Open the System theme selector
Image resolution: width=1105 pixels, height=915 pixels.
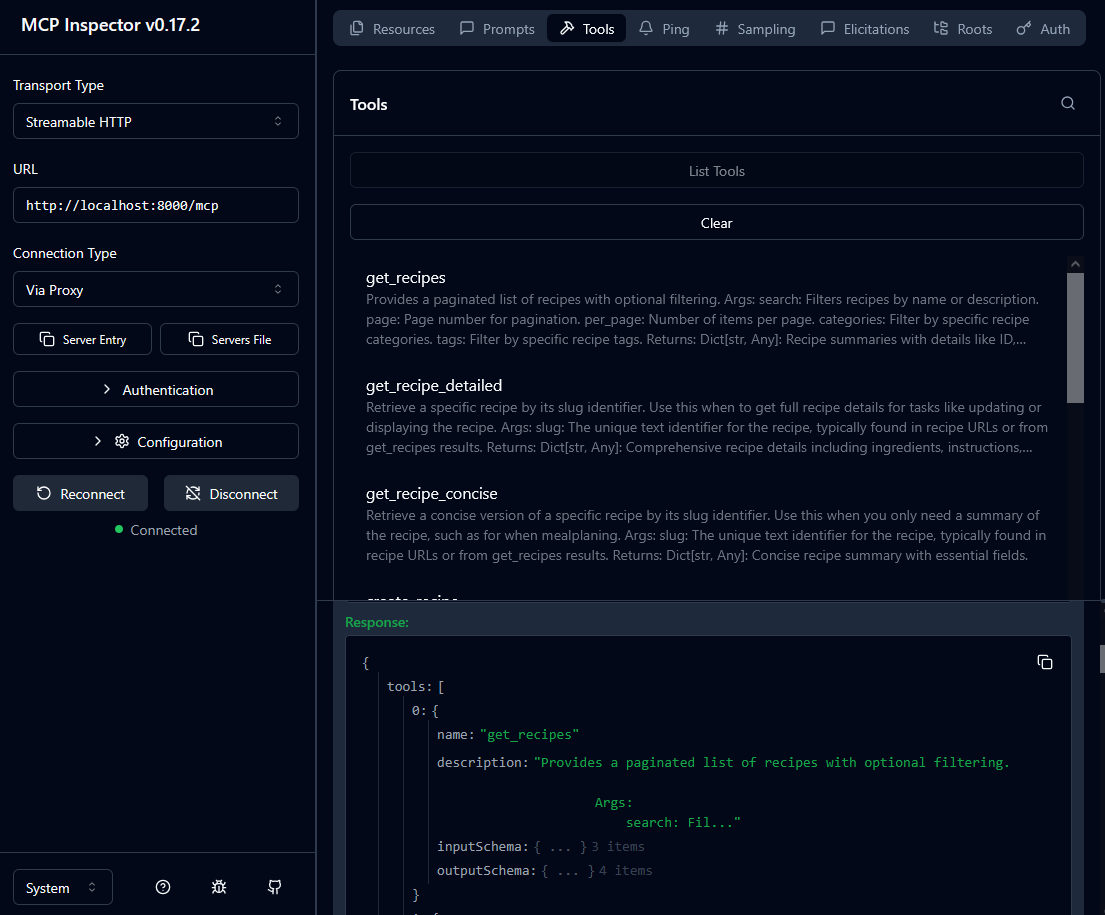(63, 887)
